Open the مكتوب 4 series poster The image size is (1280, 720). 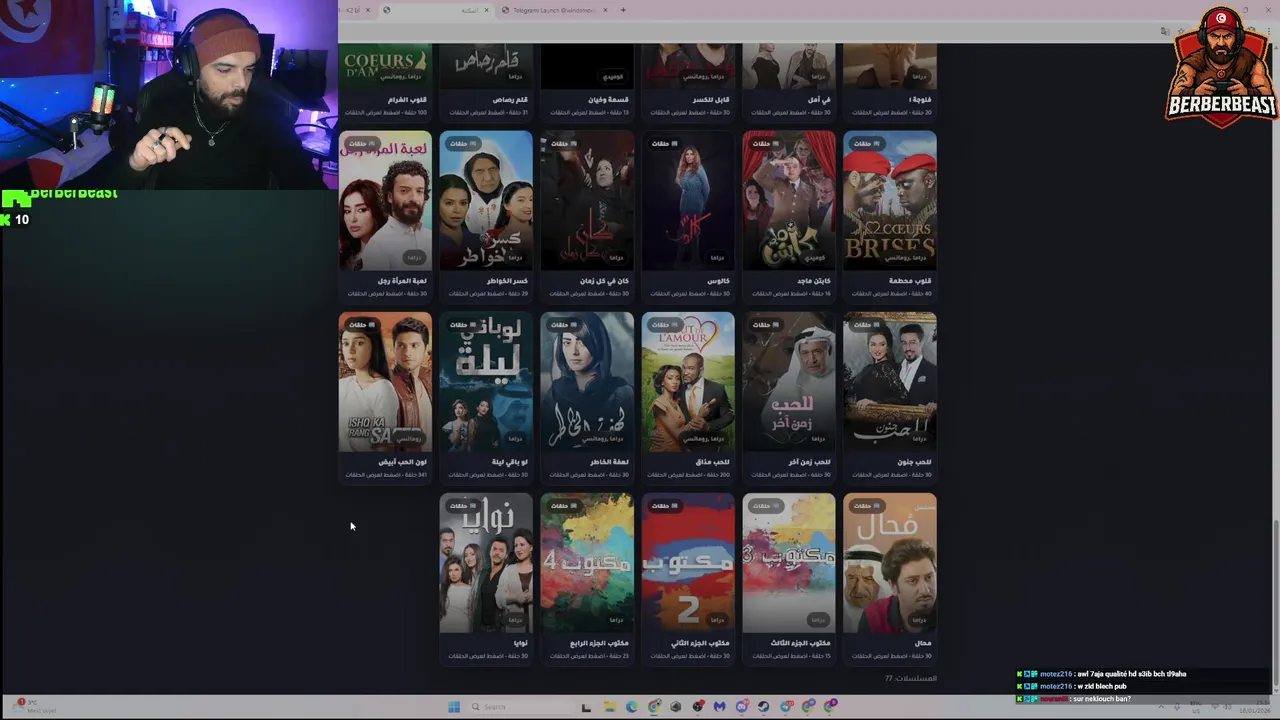click(x=587, y=563)
